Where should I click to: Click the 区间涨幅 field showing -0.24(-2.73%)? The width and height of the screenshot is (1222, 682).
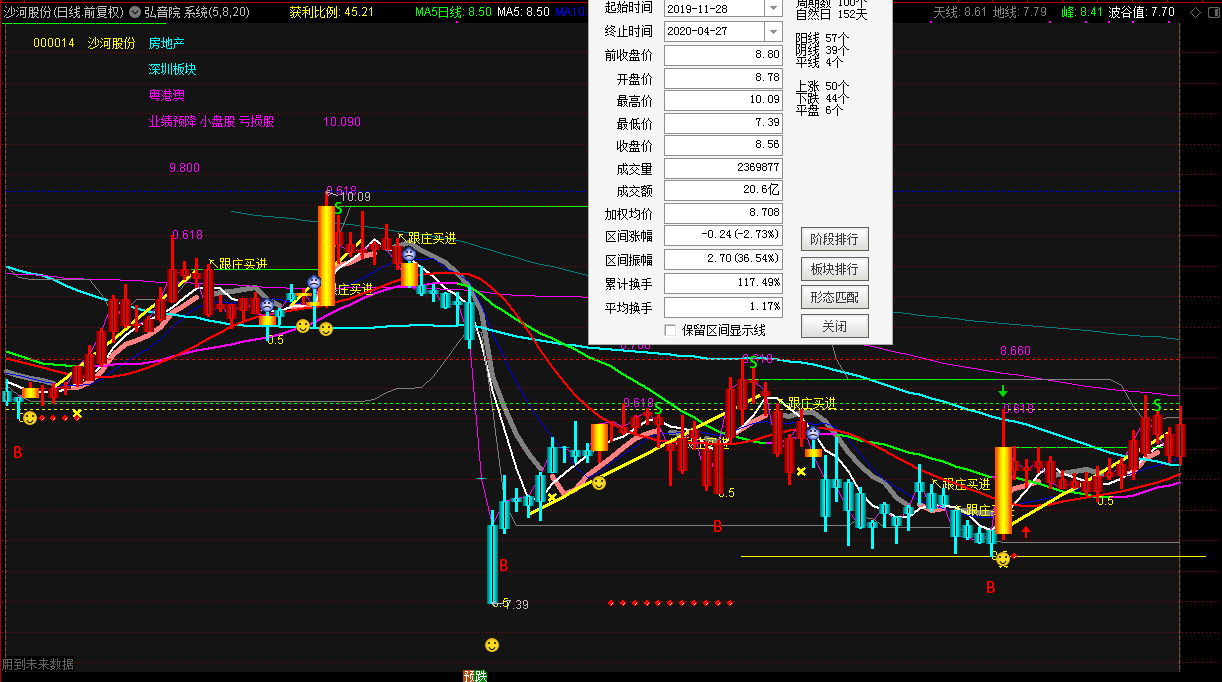(724, 236)
